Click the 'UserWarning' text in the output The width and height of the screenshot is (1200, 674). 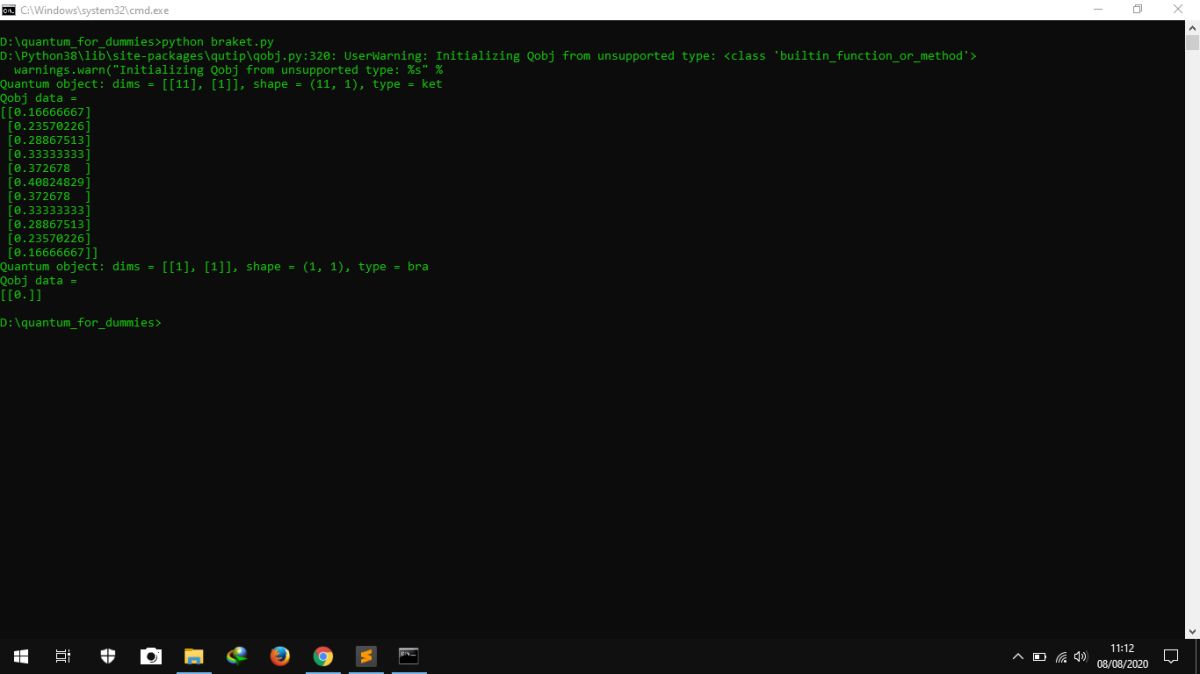pyautogui.click(x=385, y=56)
